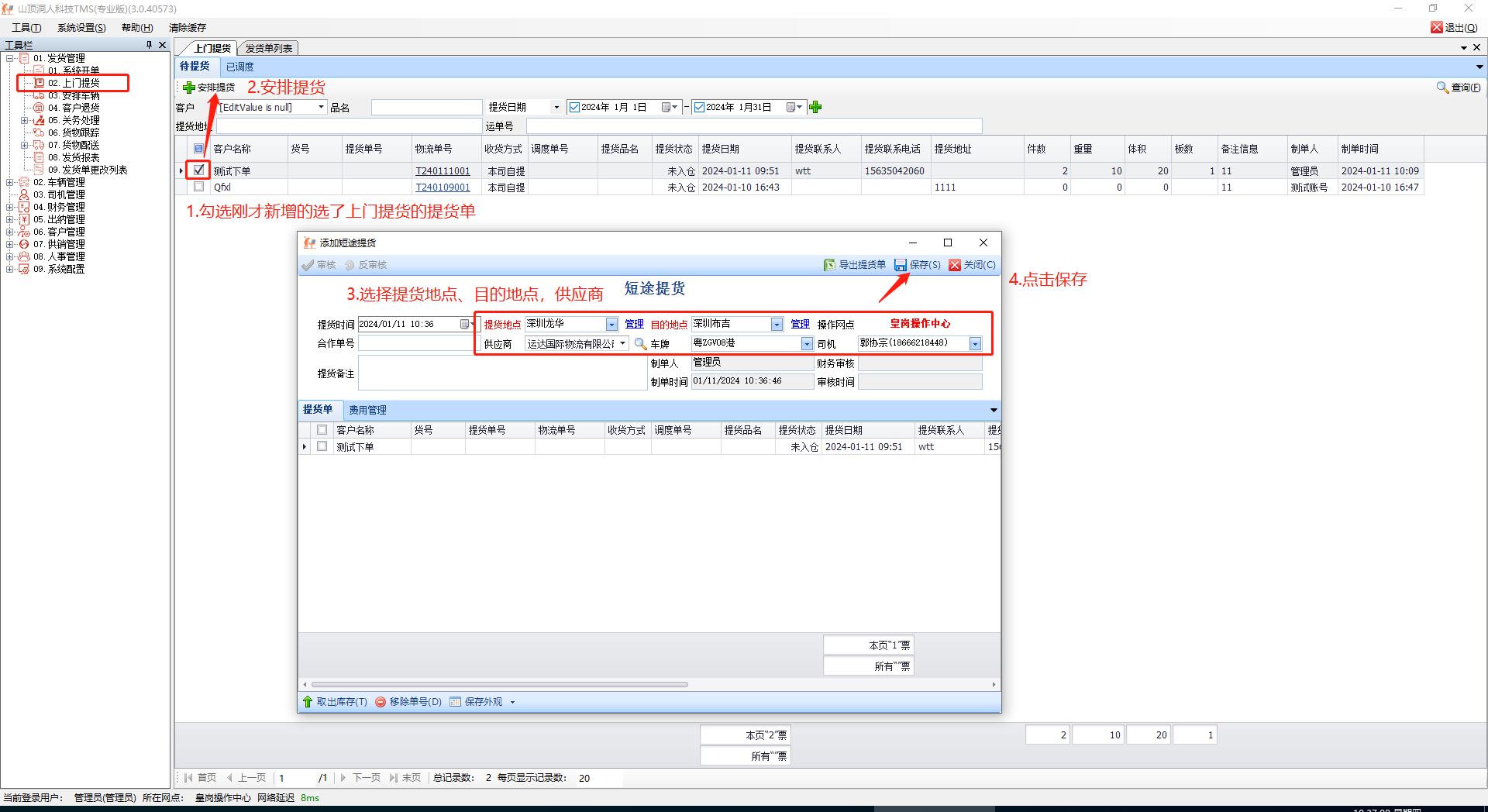Open the 提货地点 dropdown showing 深圳龙华
The image size is (1488, 812).
click(611, 325)
